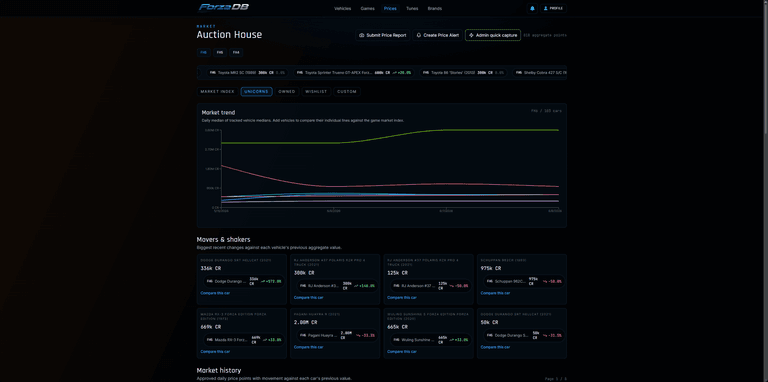Image resolution: width=768 pixels, height=382 pixels.
Task: Click the Submit Price Report camera icon
Action: tap(361, 35)
